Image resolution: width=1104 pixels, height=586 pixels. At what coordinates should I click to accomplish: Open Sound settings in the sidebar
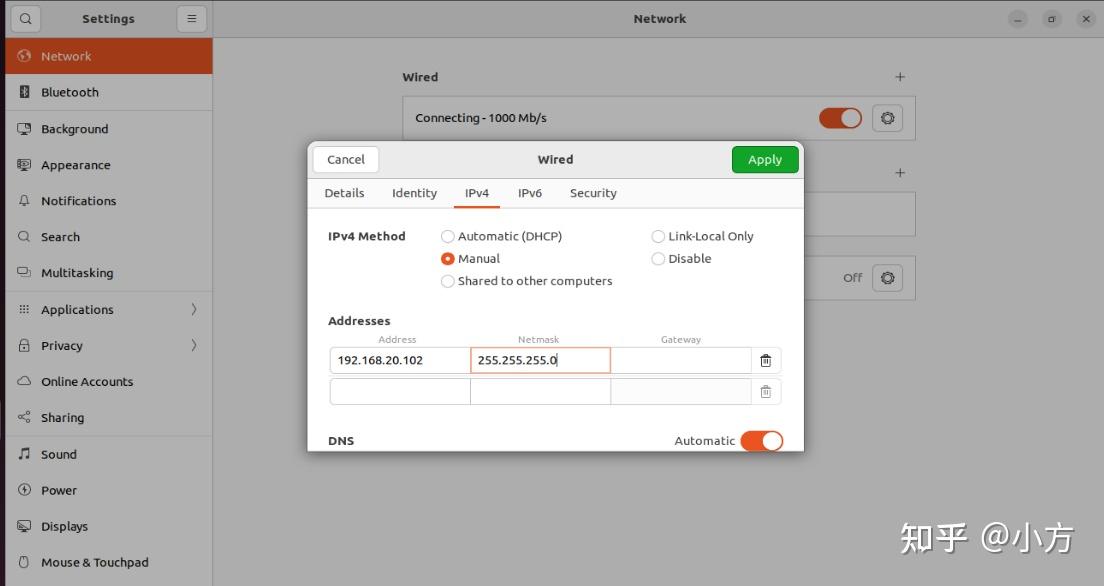[x=58, y=453]
